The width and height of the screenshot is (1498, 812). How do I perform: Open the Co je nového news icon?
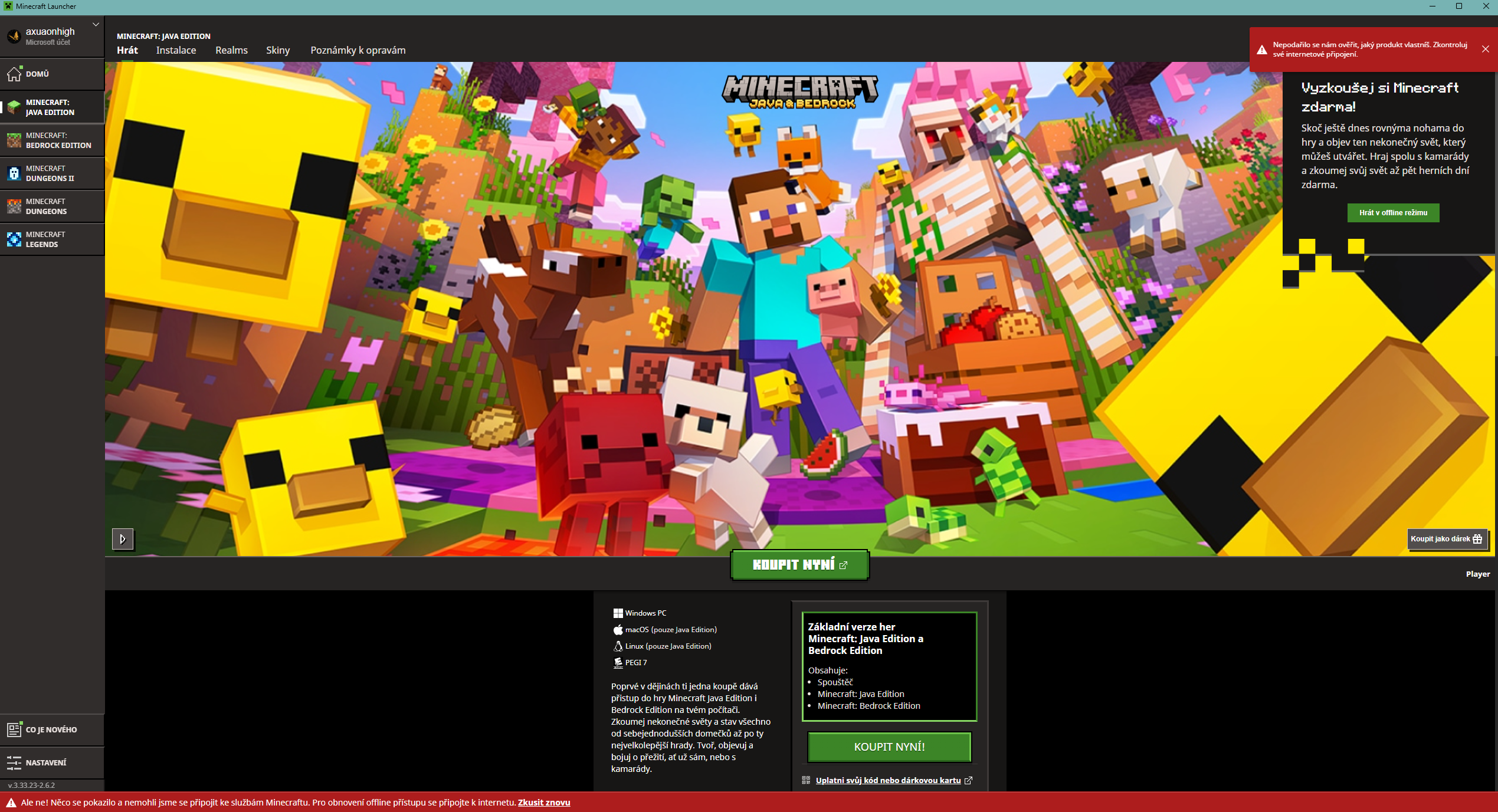click(x=14, y=729)
